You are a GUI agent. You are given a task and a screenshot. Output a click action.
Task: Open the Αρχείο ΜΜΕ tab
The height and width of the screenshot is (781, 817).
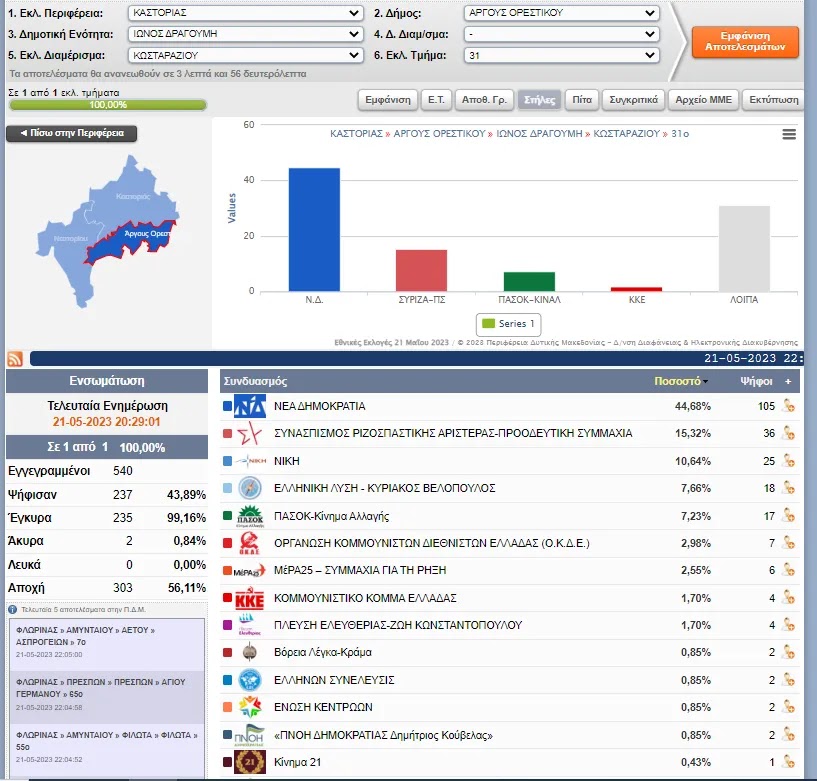coord(703,100)
